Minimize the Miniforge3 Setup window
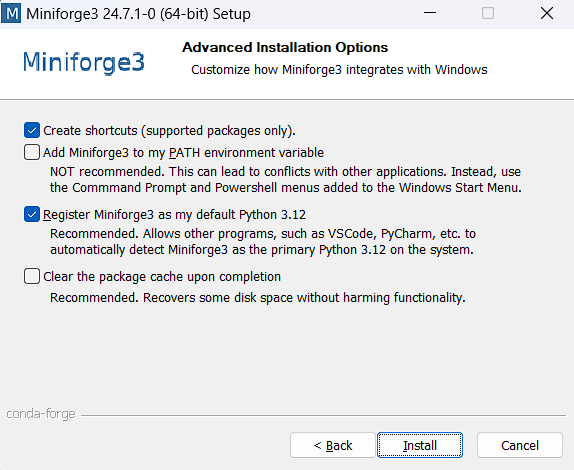The width and height of the screenshot is (574, 470). (x=430, y=13)
